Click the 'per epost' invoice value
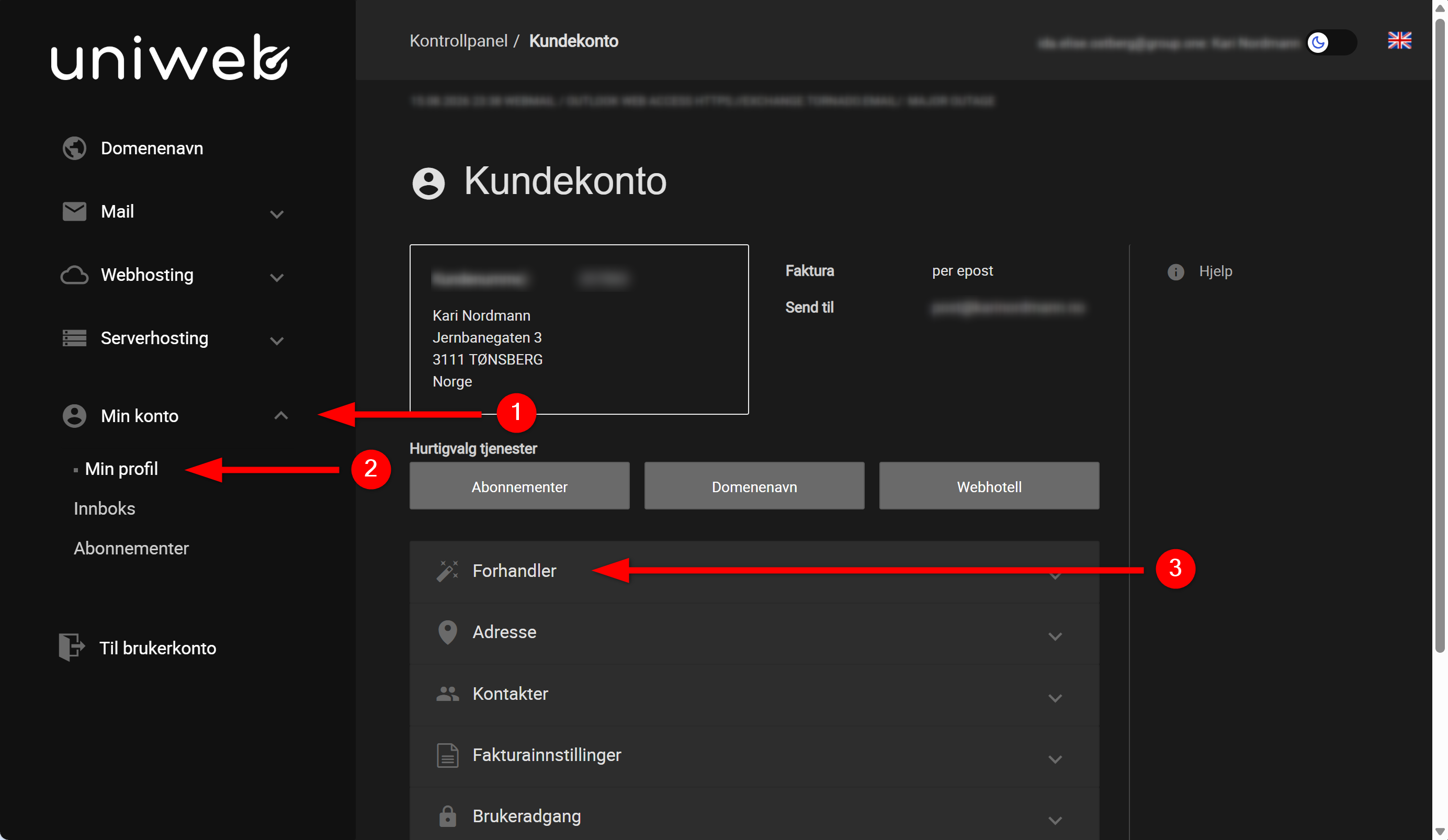The height and width of the screenshot is (840, 1448). pyautogui.click(x=962, y=271)
